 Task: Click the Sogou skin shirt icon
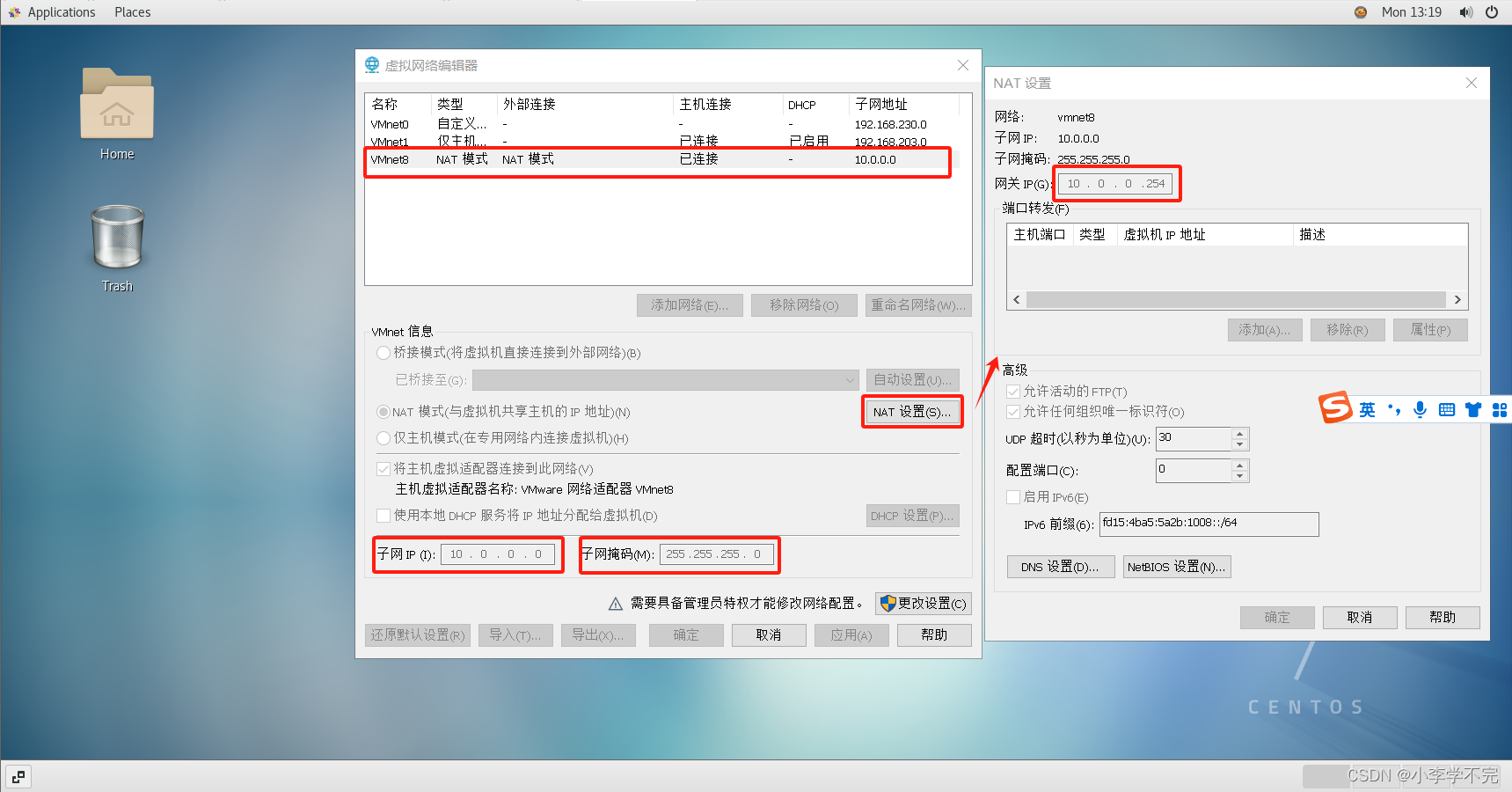tap(1473, 410)
